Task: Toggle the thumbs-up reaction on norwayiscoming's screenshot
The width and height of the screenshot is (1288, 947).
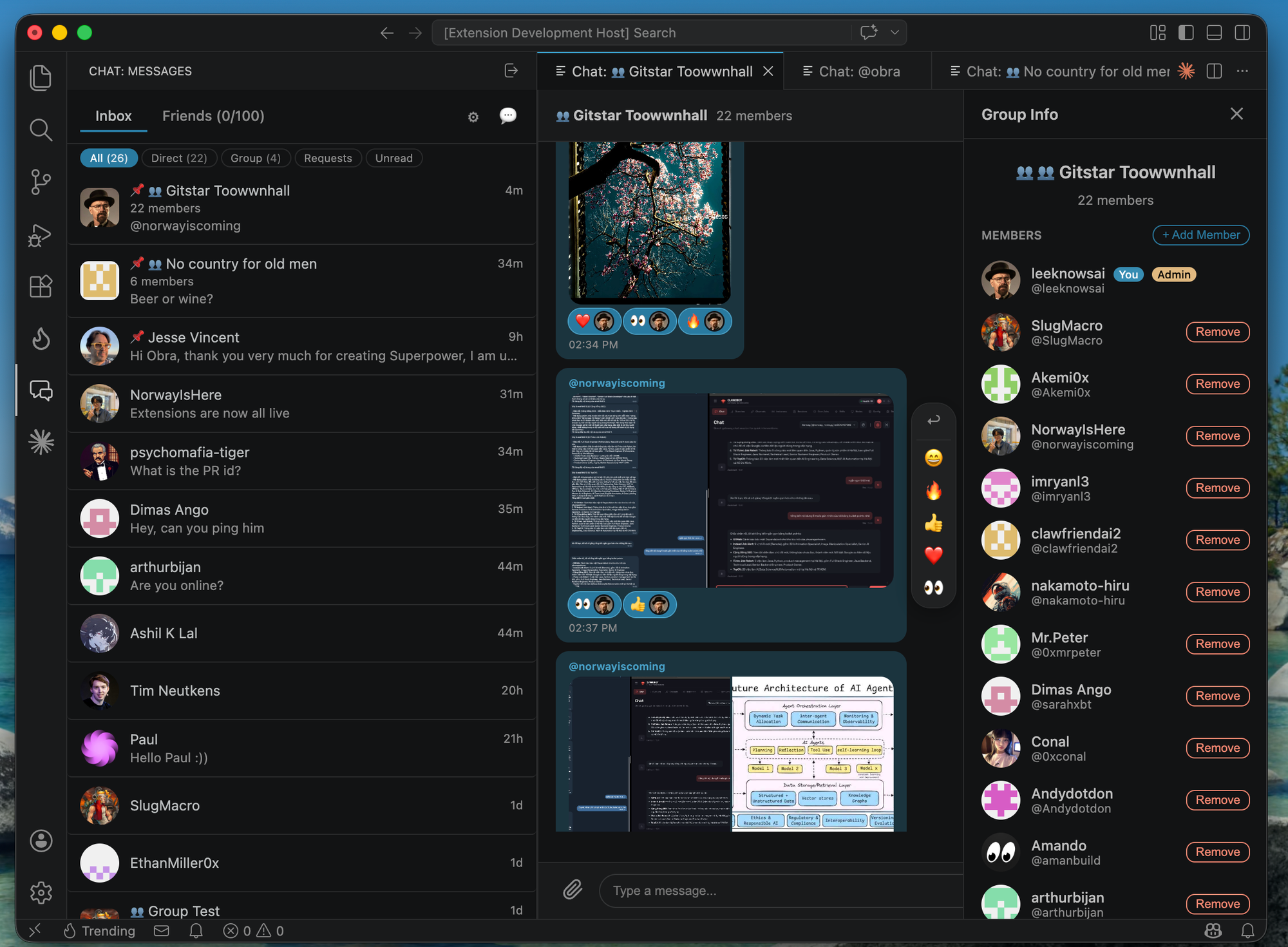Action: click(x=649, y=604)
